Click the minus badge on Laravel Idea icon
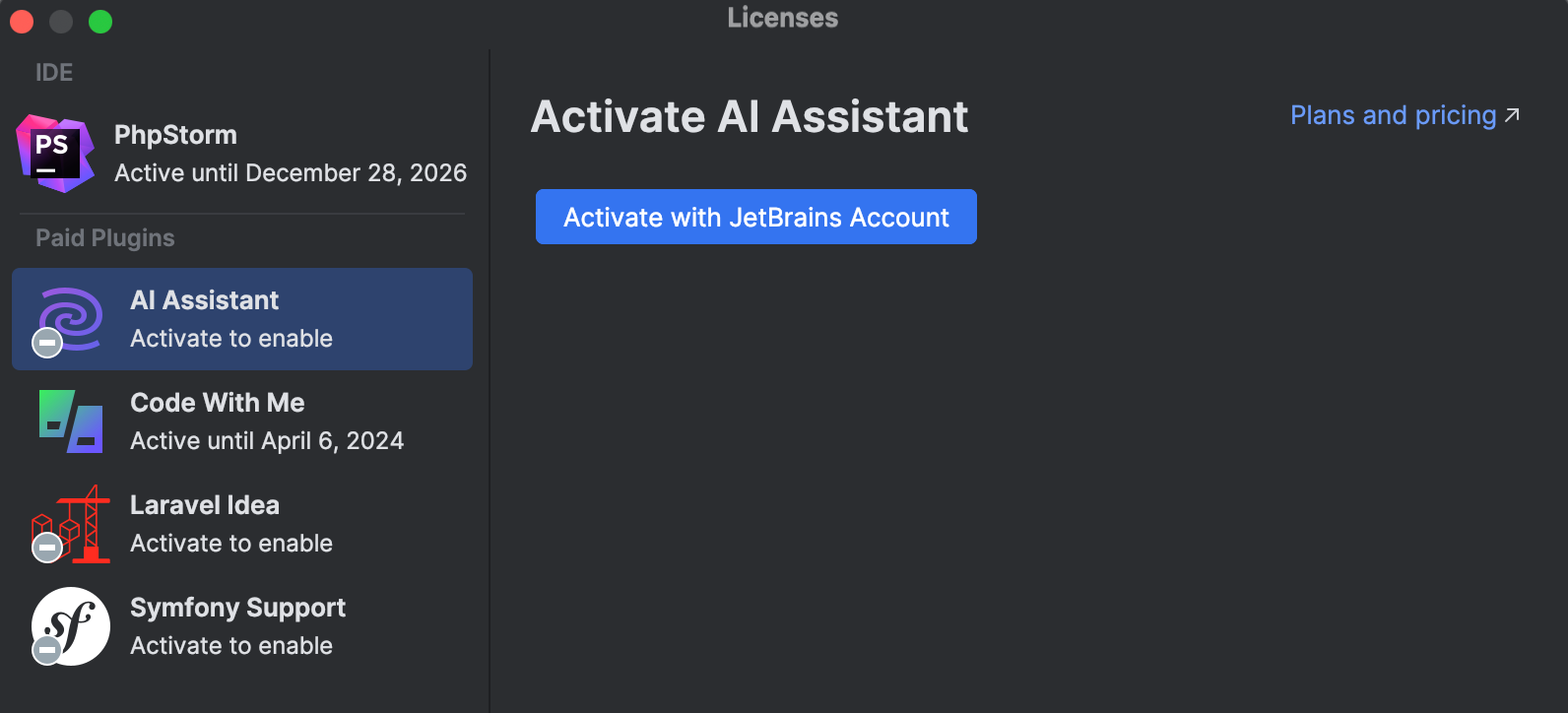Image resolution: width=1568 pixels, height=713 pixels. [x=47, y=548]
